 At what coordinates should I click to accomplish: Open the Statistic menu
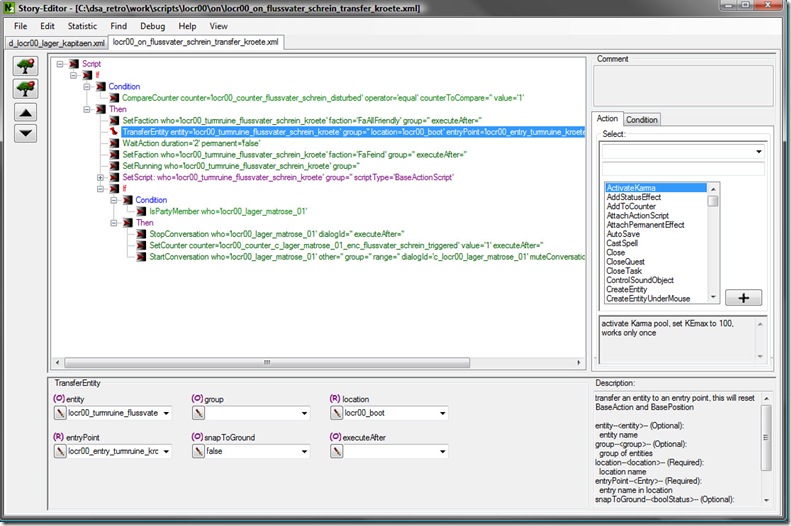point(82,25)
